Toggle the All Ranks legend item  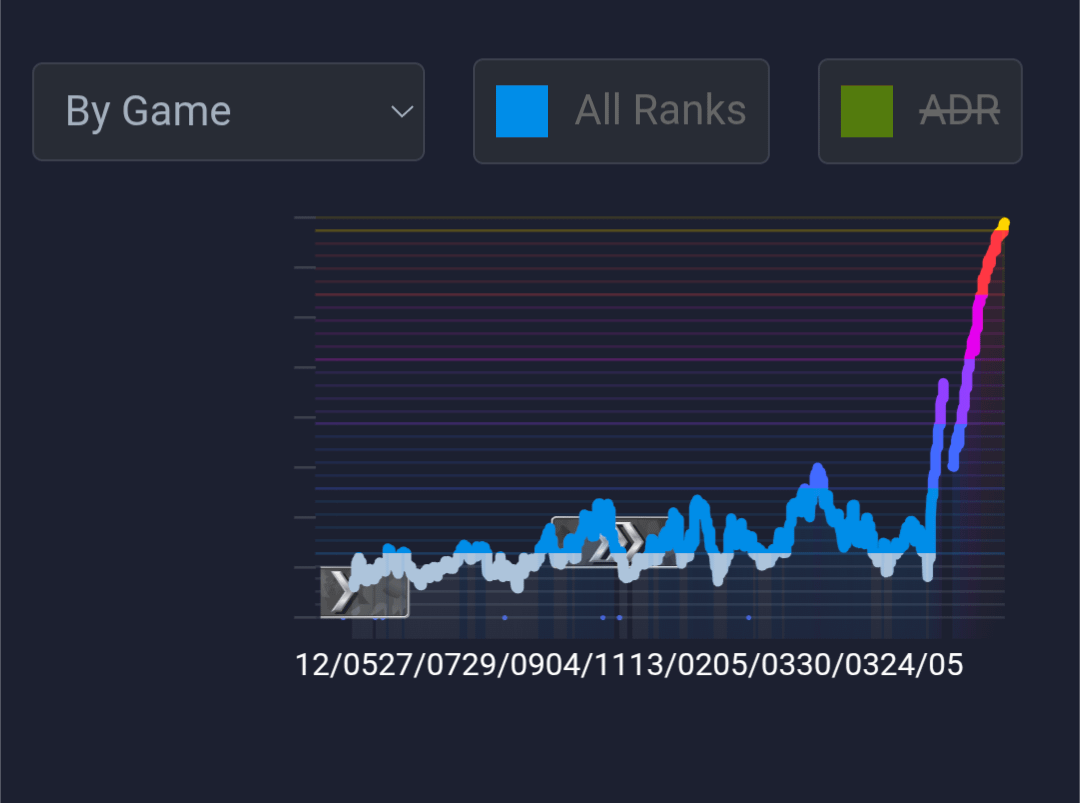pos(621,111)
